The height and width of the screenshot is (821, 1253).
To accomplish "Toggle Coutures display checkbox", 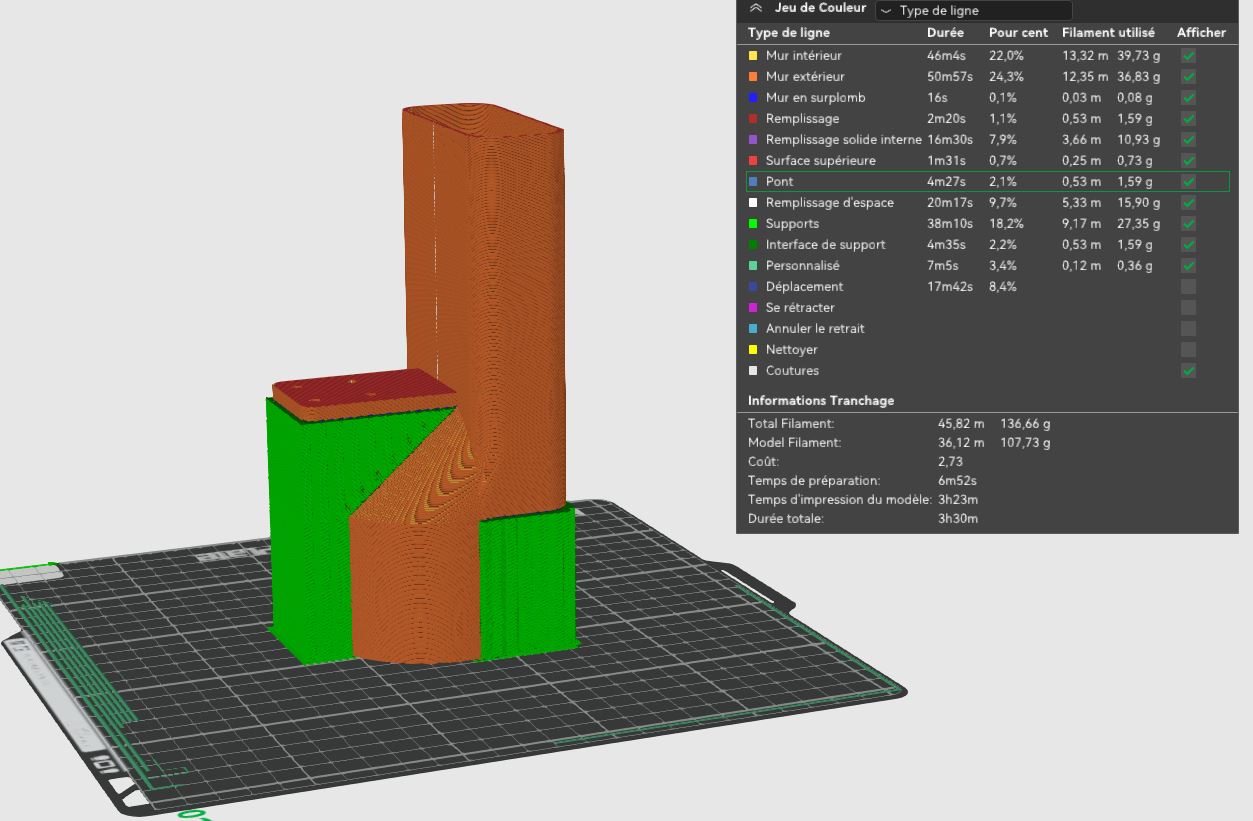I will coord(1188,371).
